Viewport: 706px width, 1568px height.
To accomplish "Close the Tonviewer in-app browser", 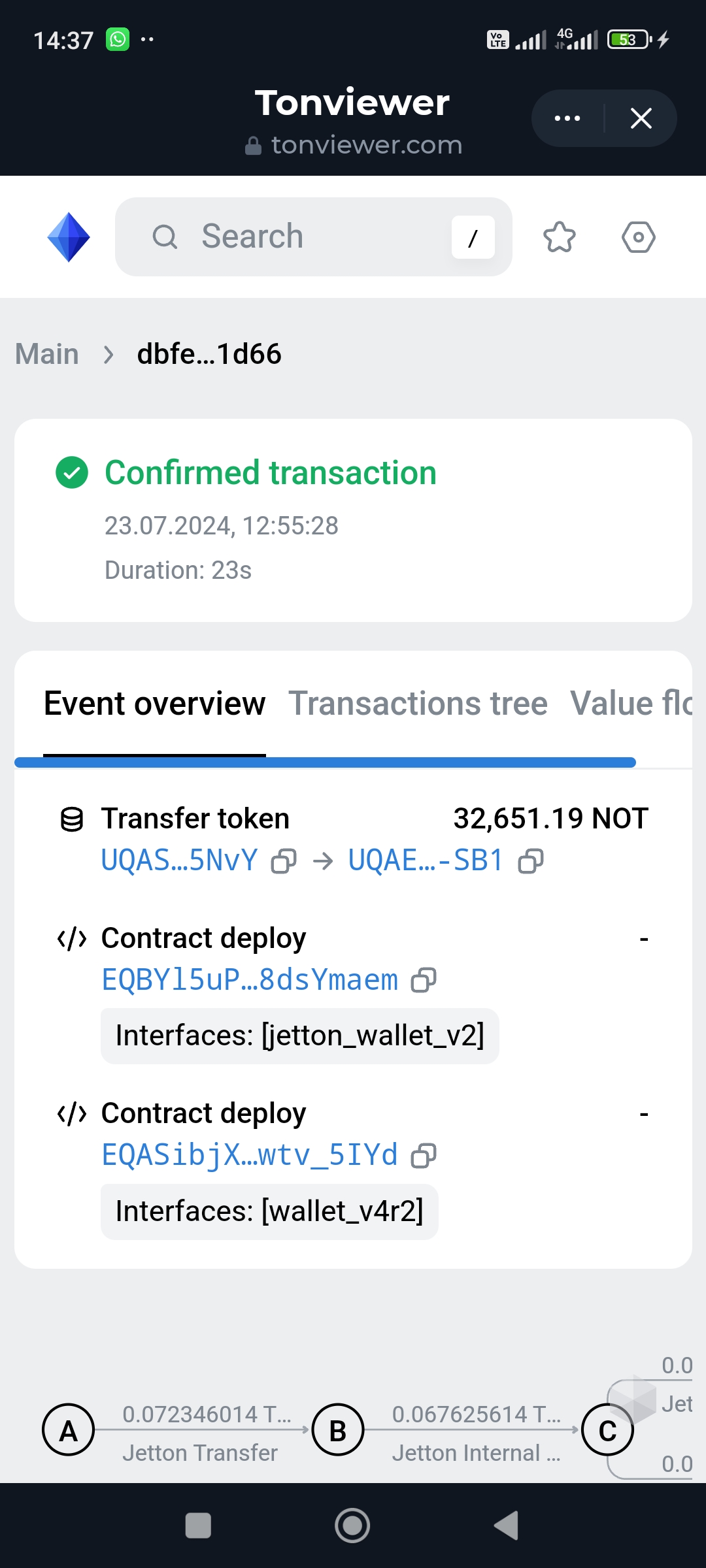I will [x=641, y=118].
